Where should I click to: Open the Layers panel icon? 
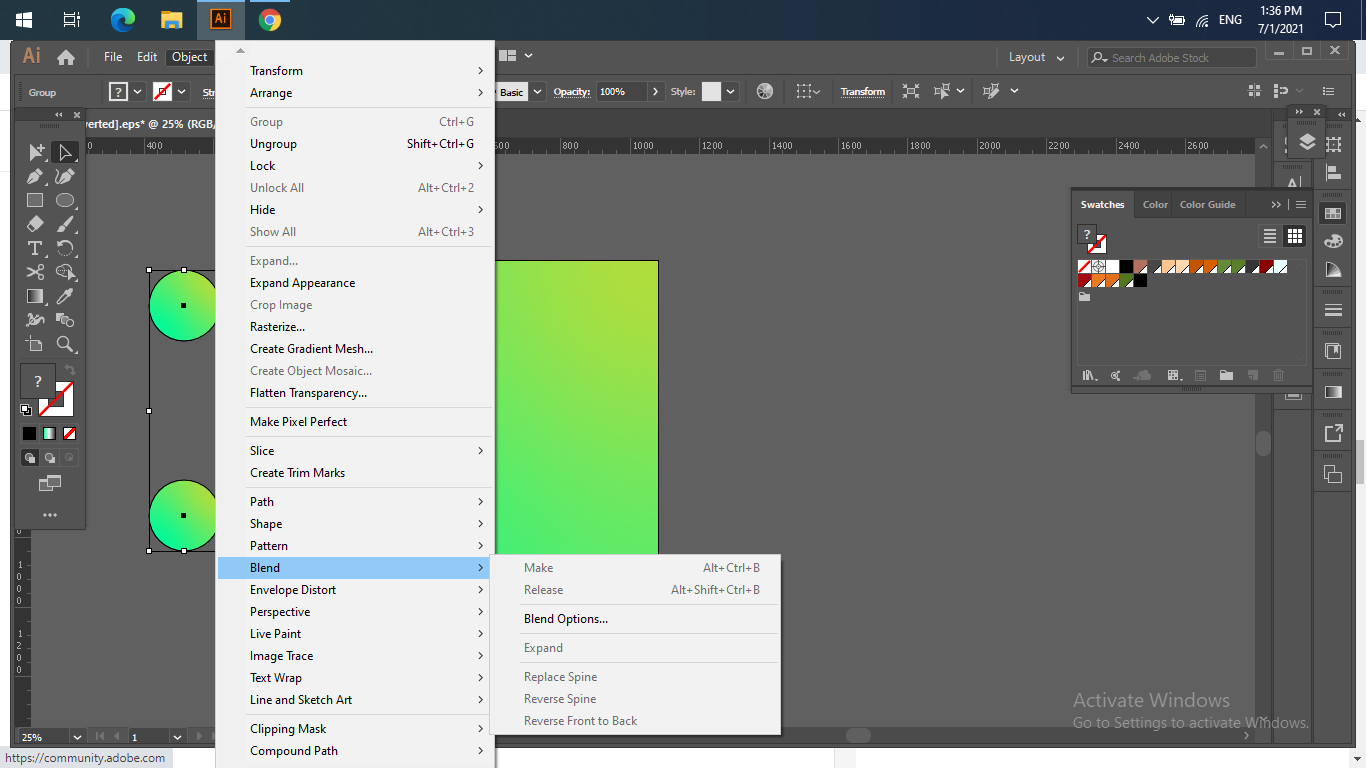point(1306,139)
